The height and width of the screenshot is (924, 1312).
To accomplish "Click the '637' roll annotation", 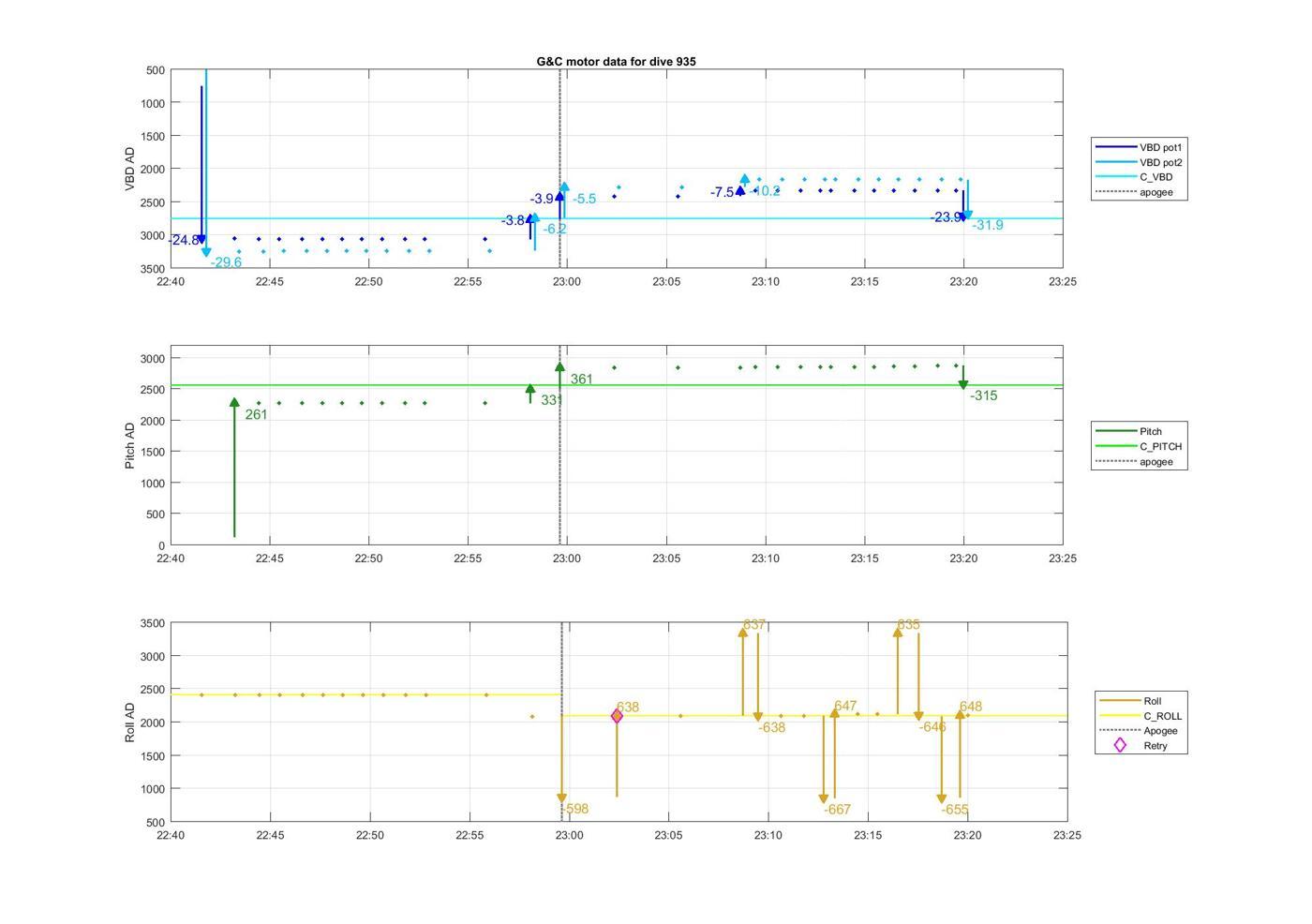I will point(754,624).
